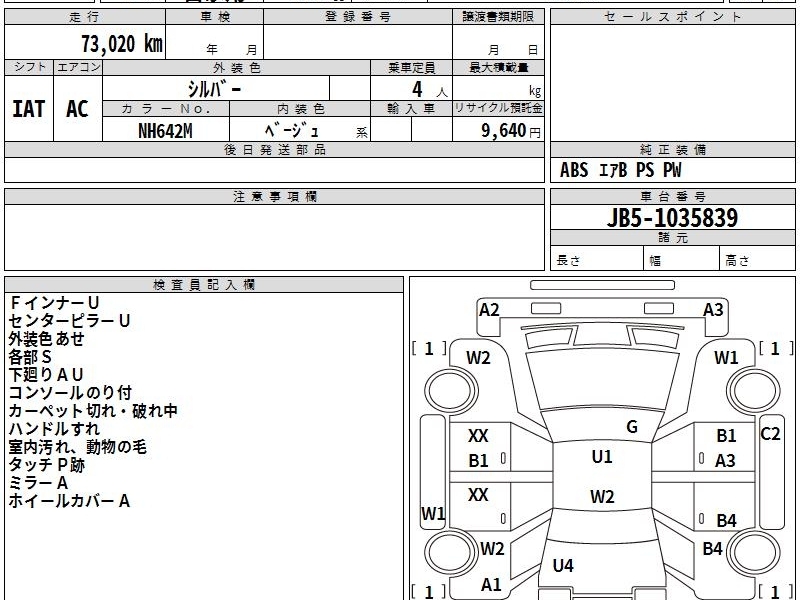This screenshot has height=600, width=800.
Task: Click the カラーNo. label
Action: click(166, 109)
